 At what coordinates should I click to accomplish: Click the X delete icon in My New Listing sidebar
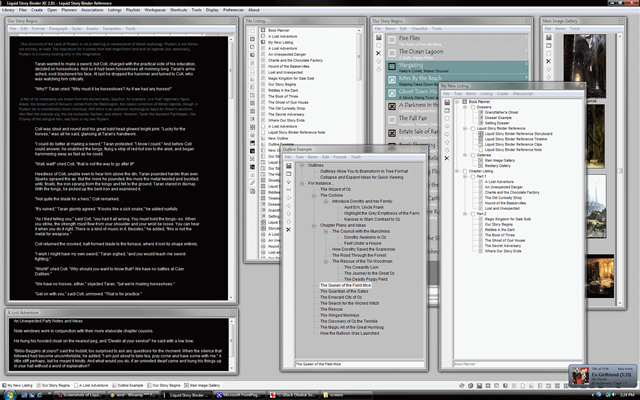[447, 158]
